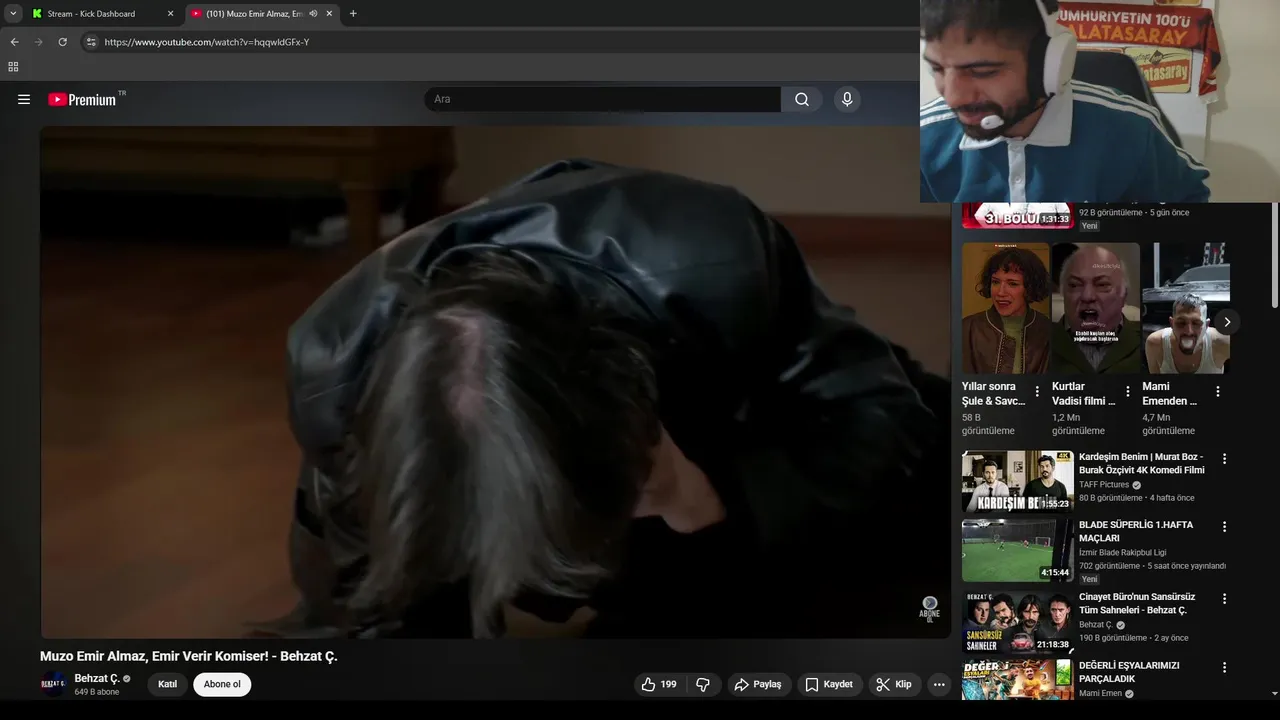This screenshot has height=720, width=1280.
Task: Open options for DEĞERLİ EŞYALARIMIZI video
Action: click(x=1224, y=667)
